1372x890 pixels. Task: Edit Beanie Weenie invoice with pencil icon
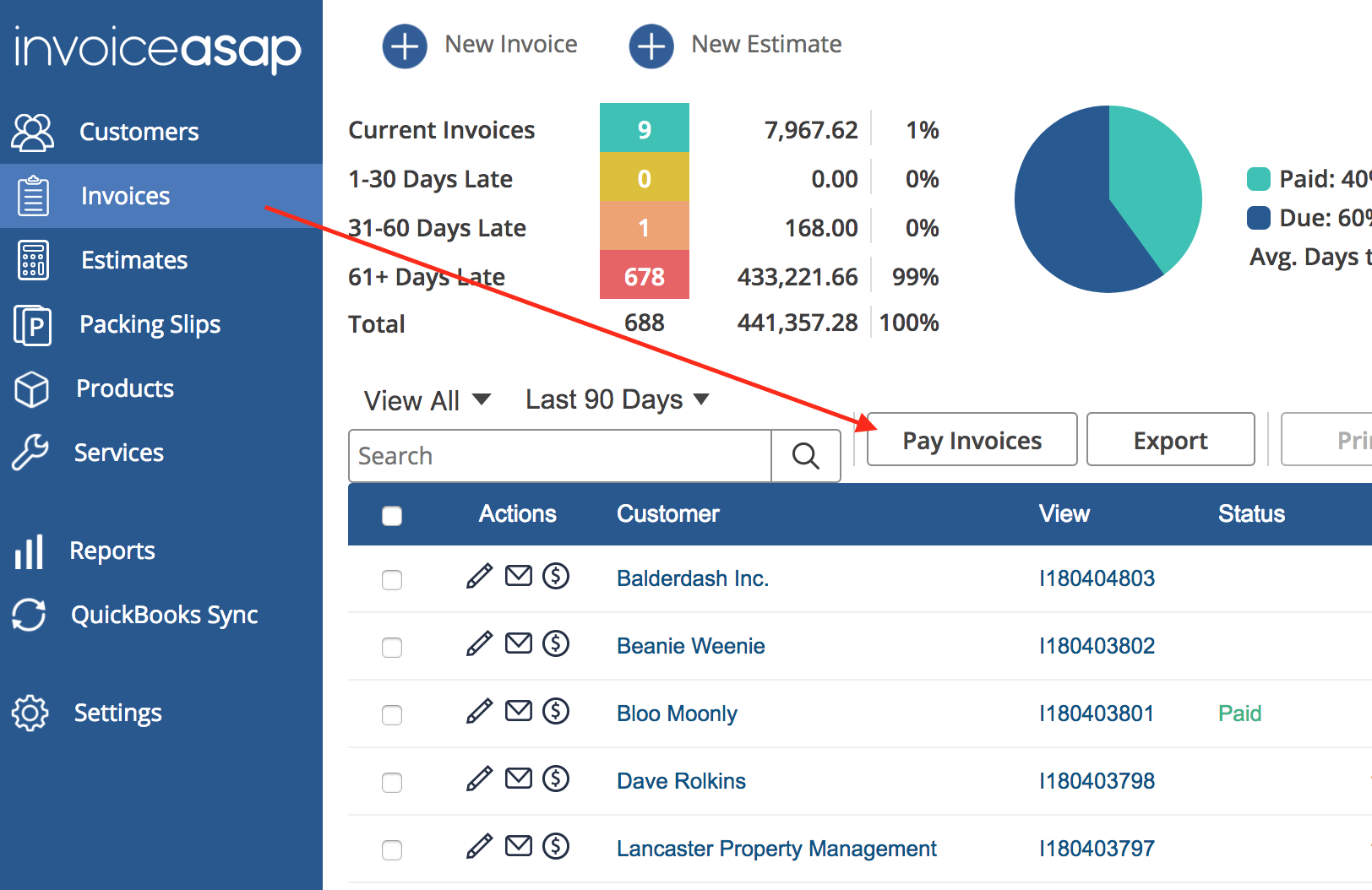[x=479, y=643]
